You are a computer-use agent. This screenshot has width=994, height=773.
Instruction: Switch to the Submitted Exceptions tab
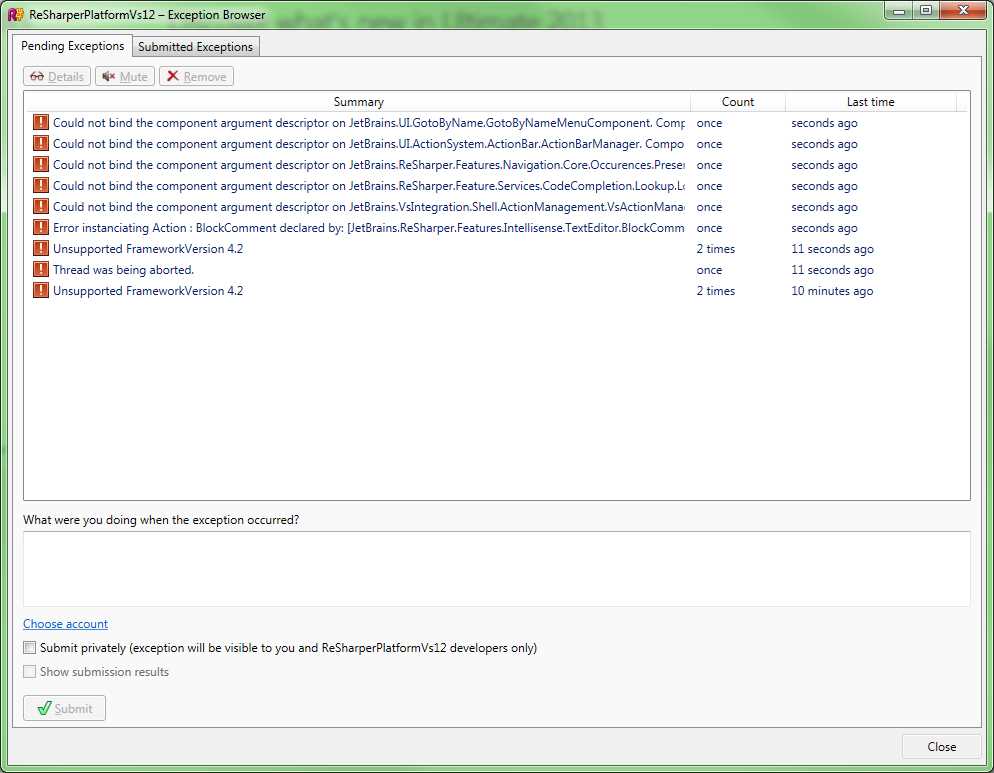[195, 46]
